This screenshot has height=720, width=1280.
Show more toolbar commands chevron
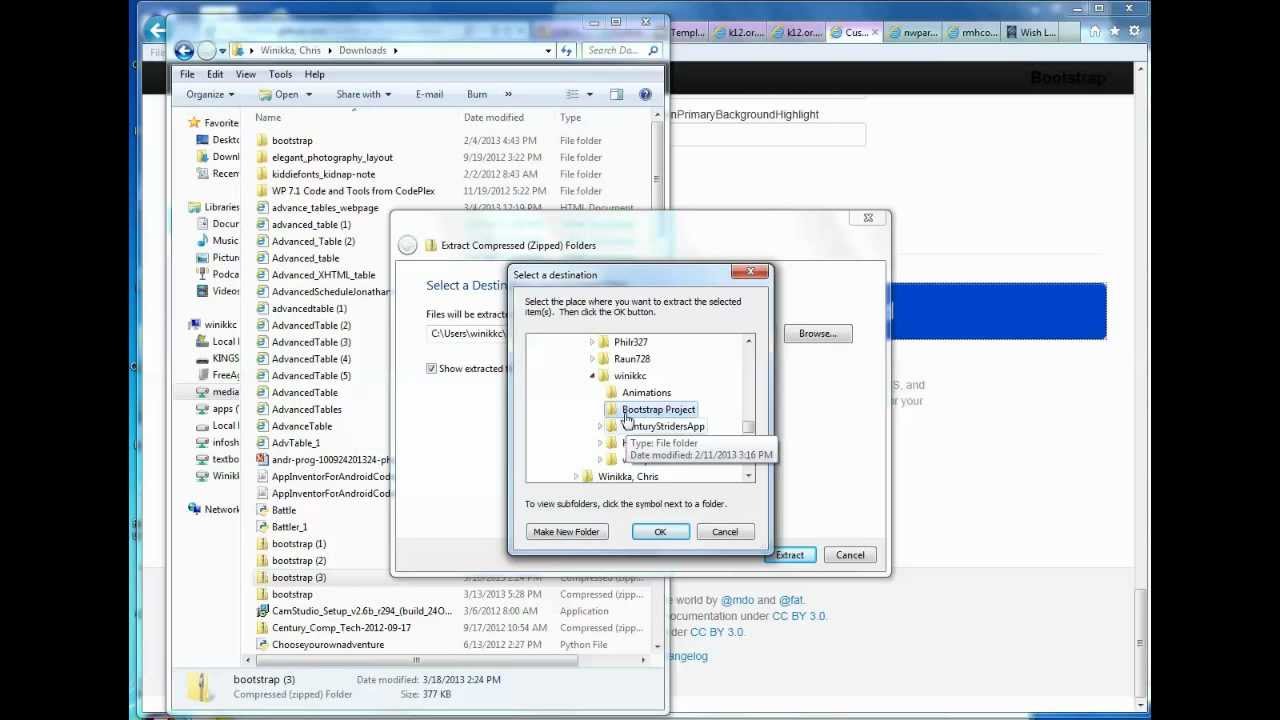coord(508,95)
